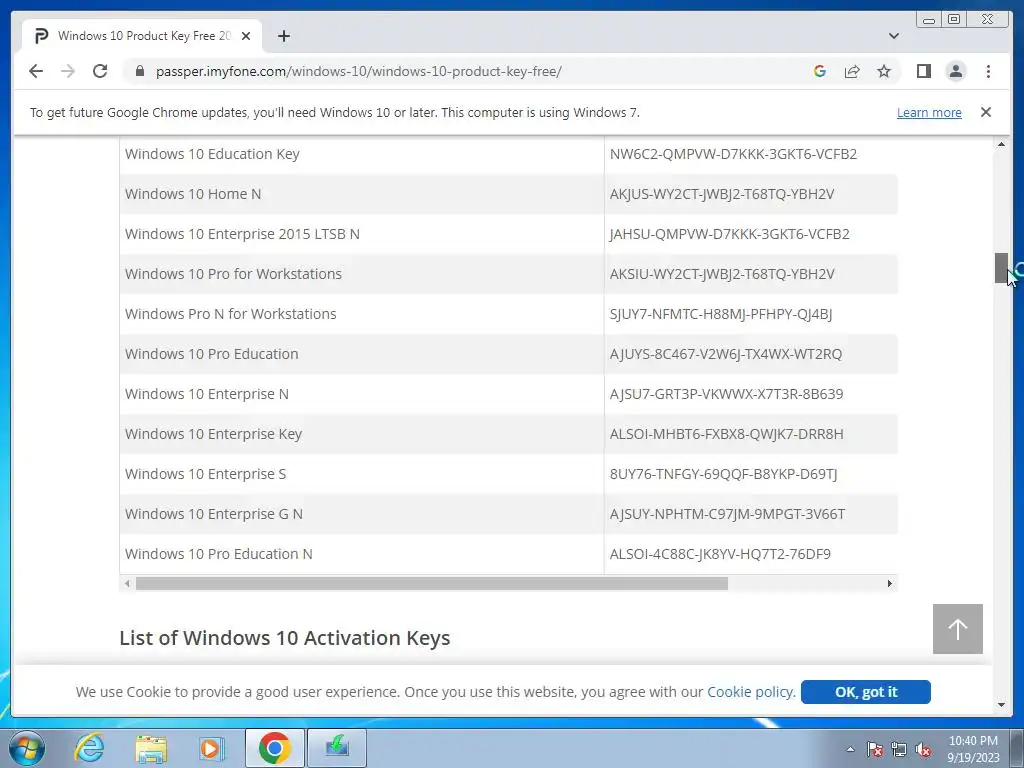Select the Windows 10 Product Key Free tab
This screenshot has height=768, width=1024.
(x=142, y=36)
